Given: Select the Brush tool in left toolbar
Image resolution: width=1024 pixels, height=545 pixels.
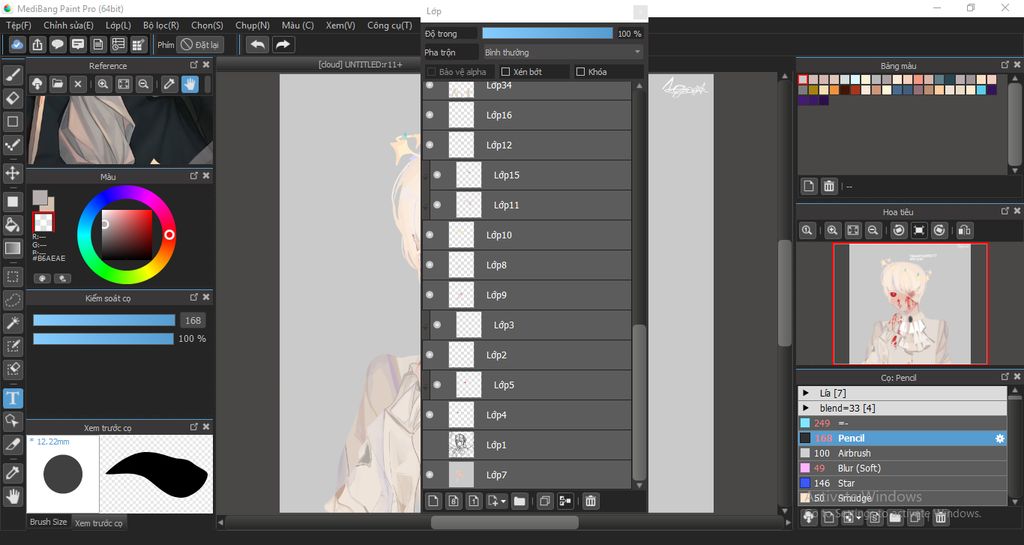Looking at the screenshot, I should click(12, 75).
